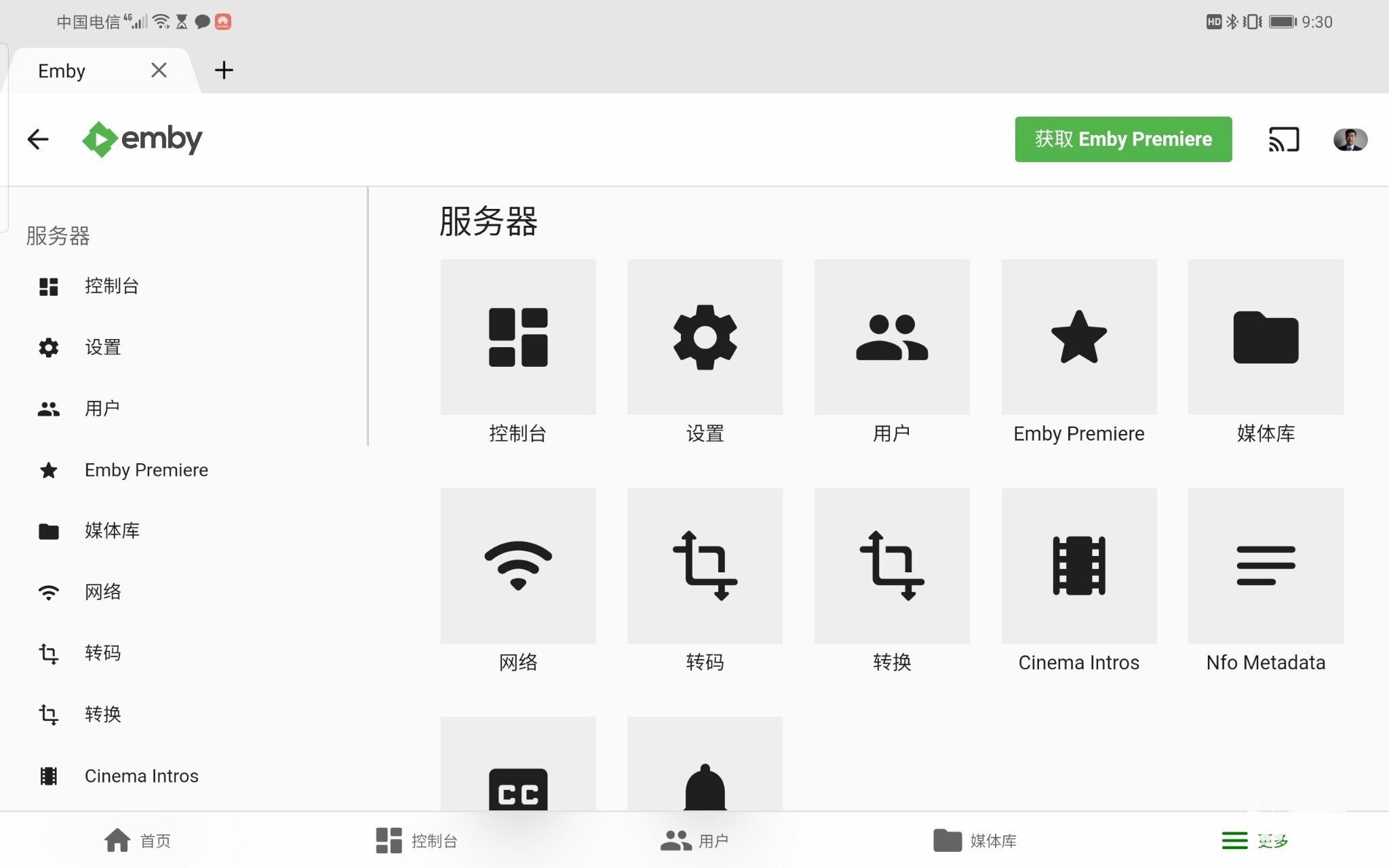Open the 控制台 dashboard tile

[518, 337]
